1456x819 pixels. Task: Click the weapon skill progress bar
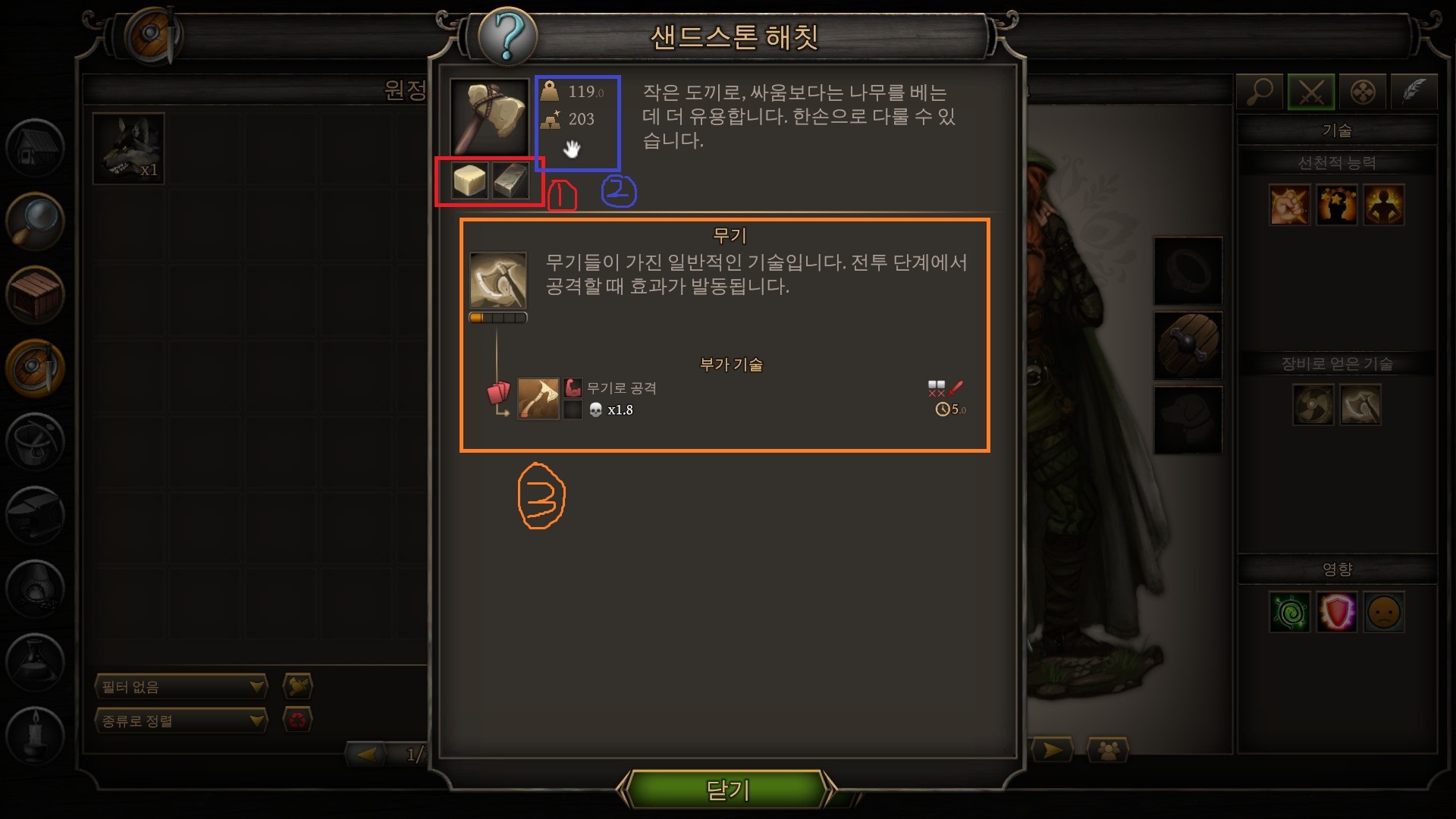click(497, 318)
